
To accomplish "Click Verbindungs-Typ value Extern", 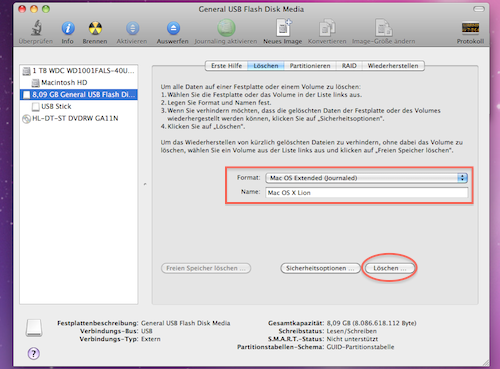I will (151, 339).
